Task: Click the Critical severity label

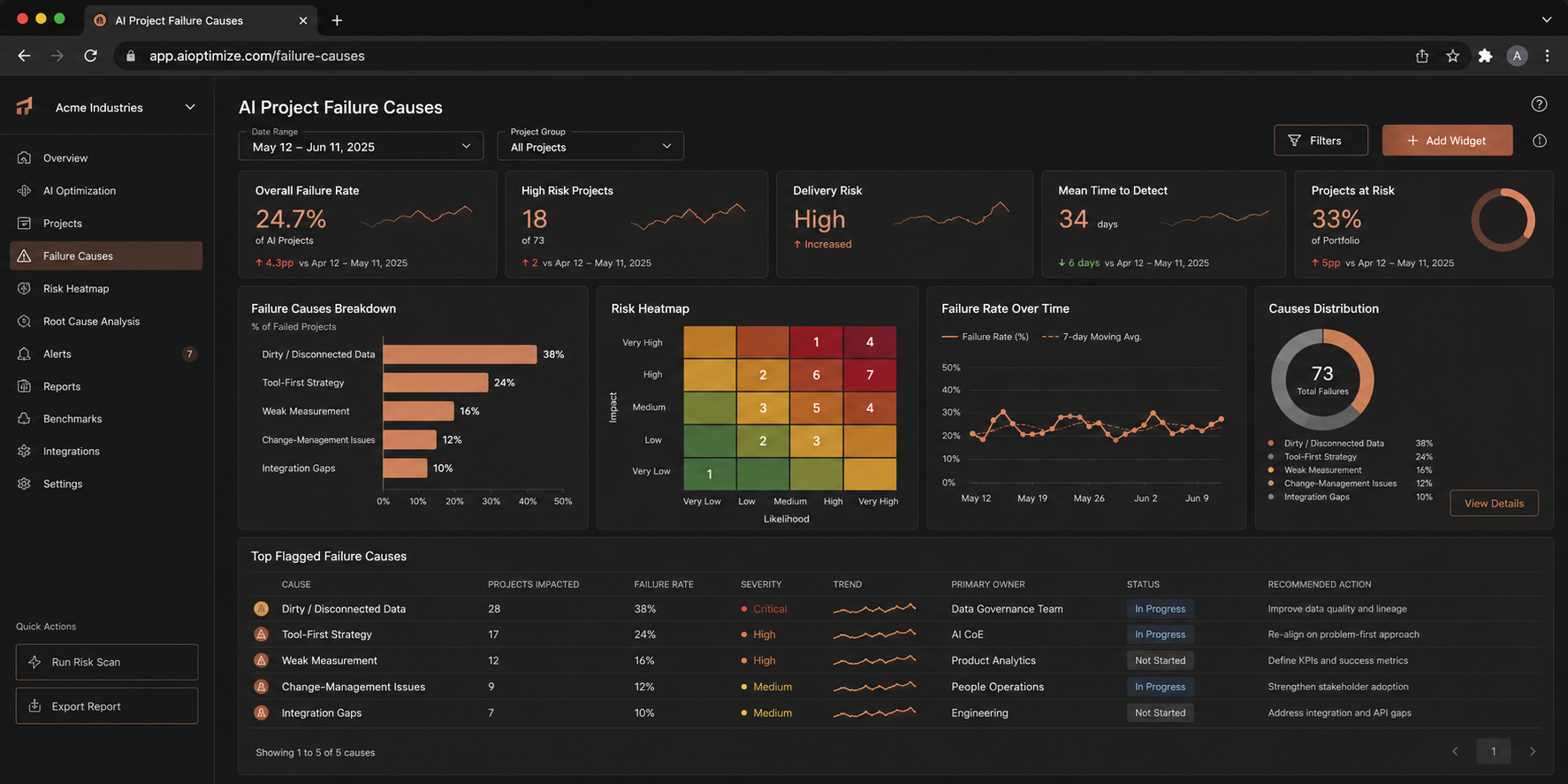Action: [770, 609]
